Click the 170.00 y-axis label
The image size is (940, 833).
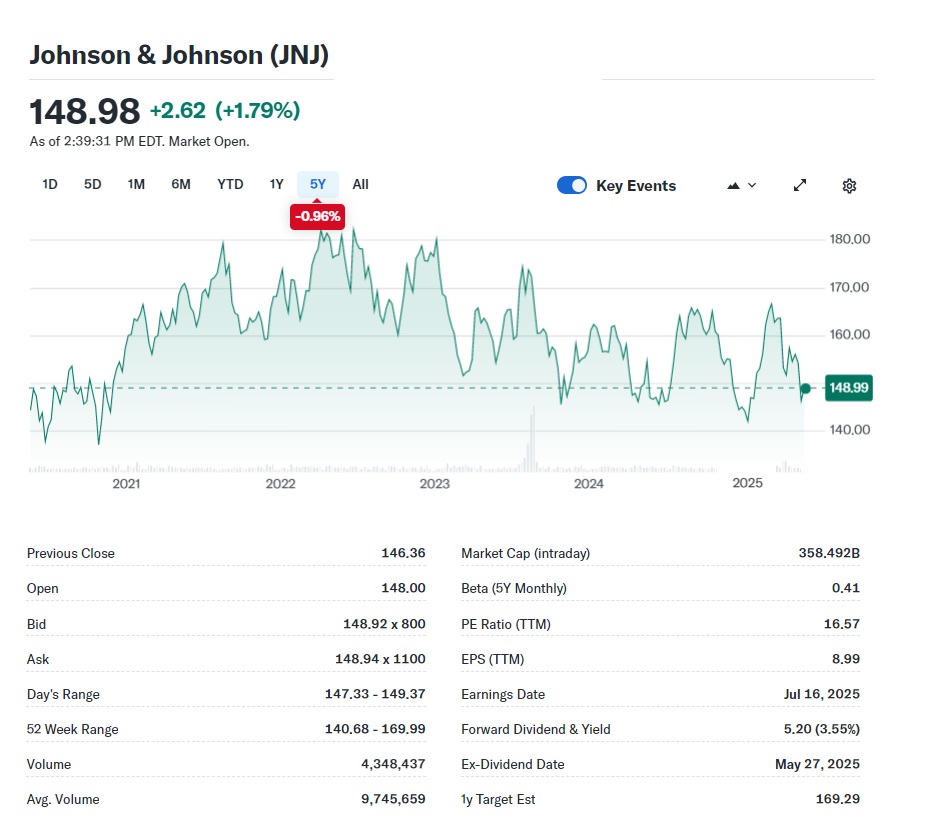(x=849, y=288)
